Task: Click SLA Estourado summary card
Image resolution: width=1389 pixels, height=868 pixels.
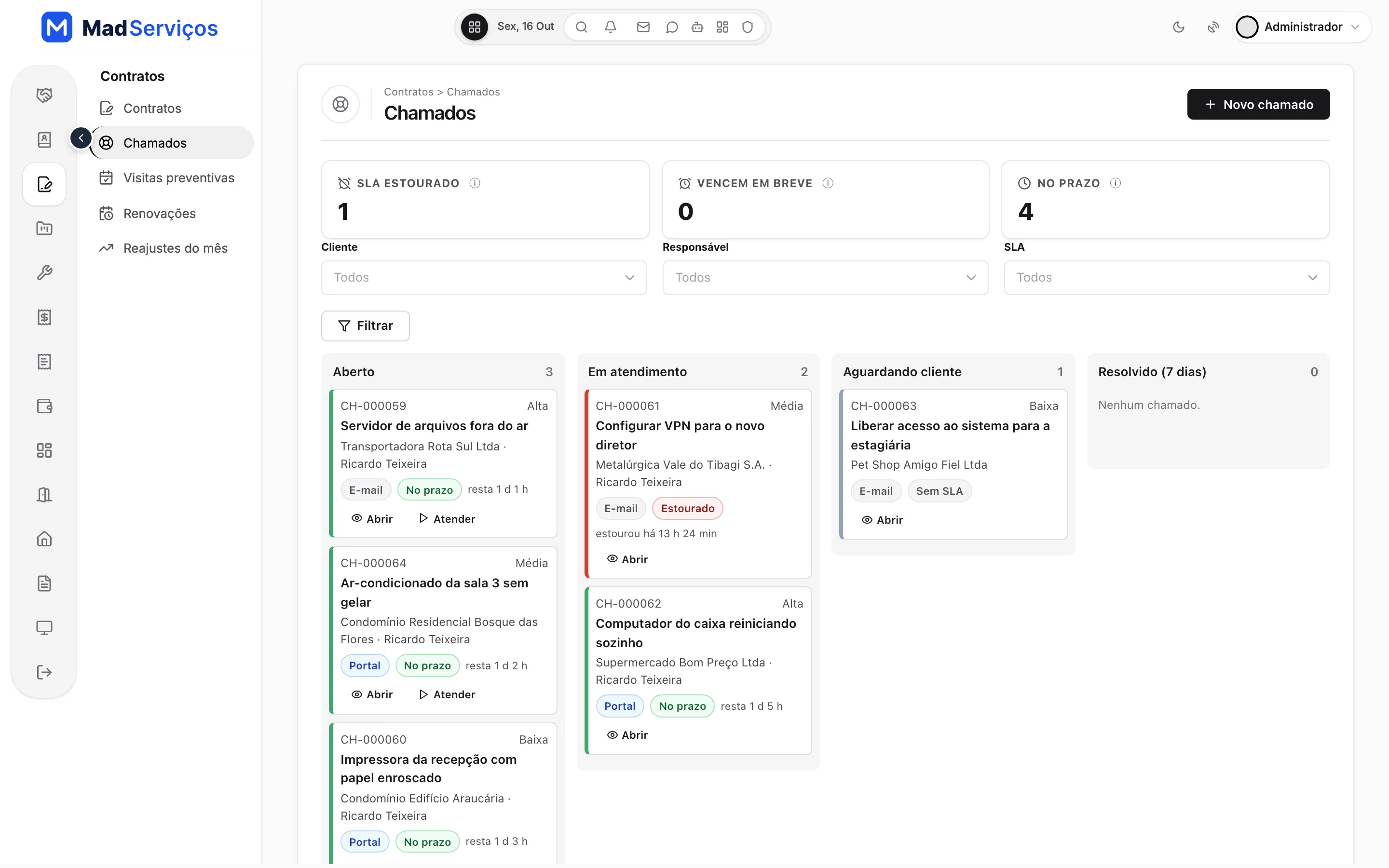Action: (x=485, y=199)
